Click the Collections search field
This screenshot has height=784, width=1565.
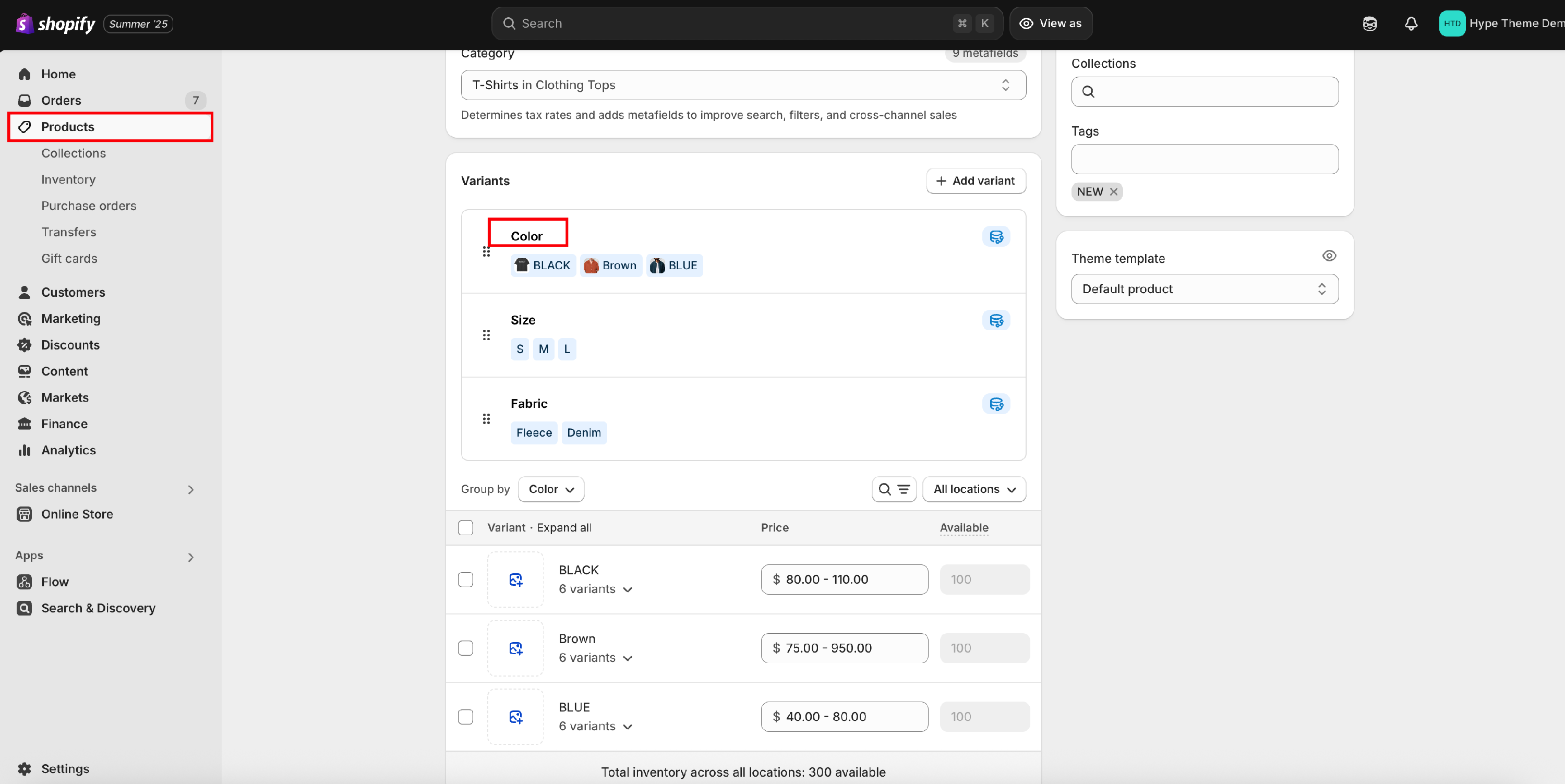tap(1204, 92)
